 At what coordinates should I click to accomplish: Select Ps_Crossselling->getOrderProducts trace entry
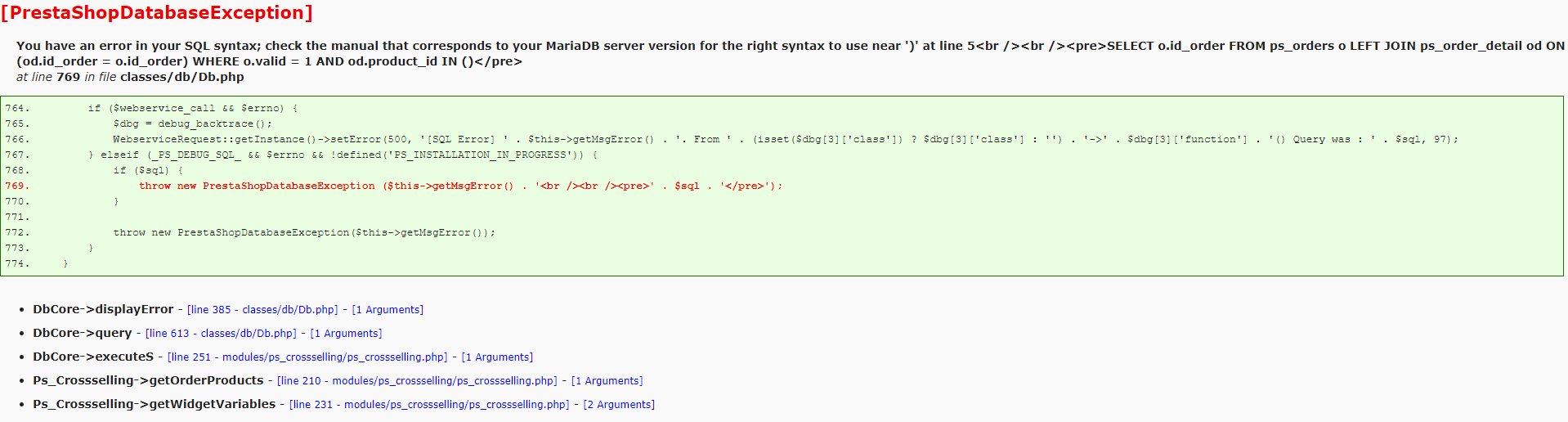tap(148, 380)
